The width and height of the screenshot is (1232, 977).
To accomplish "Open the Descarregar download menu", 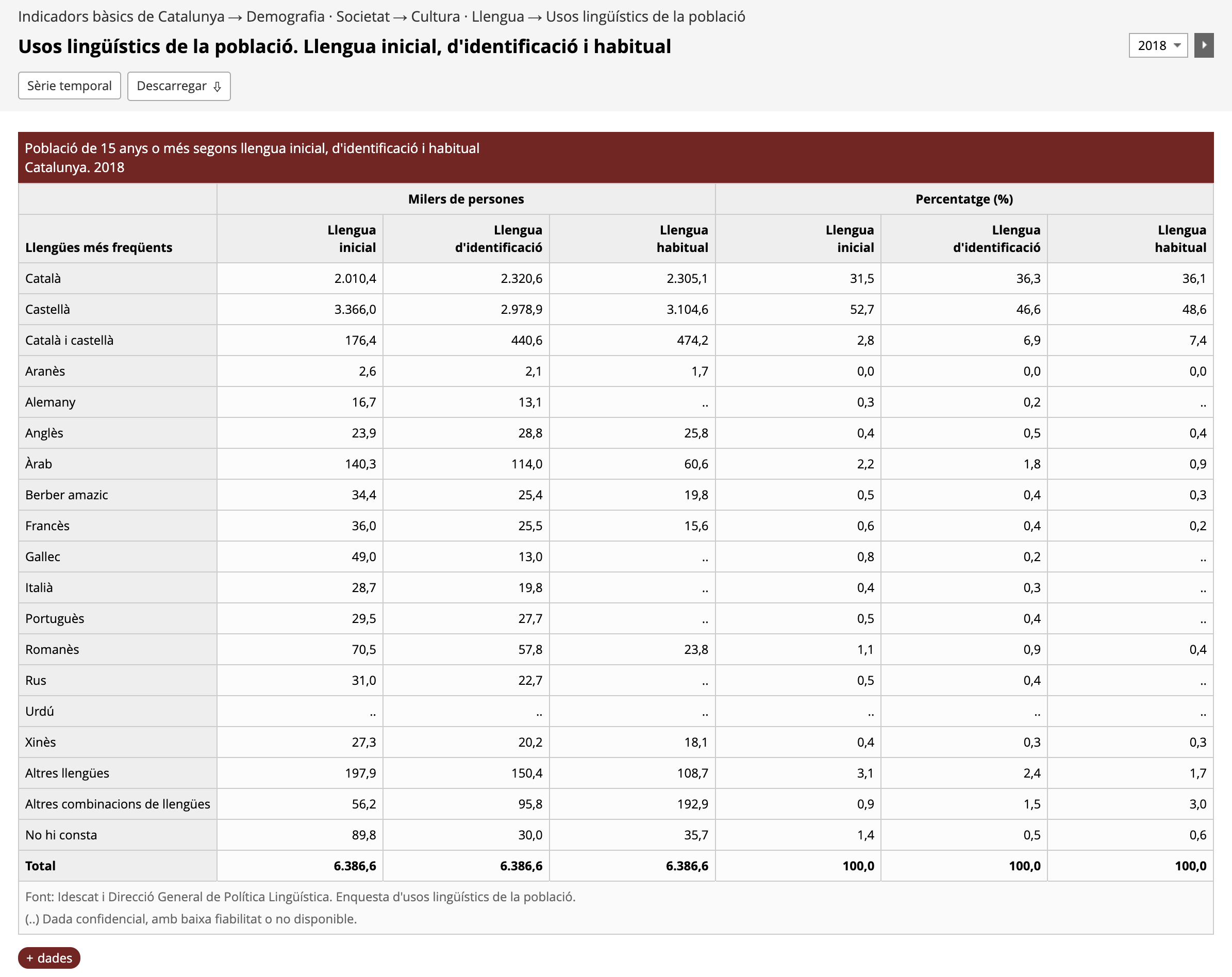I will click(x=178, y=86).
